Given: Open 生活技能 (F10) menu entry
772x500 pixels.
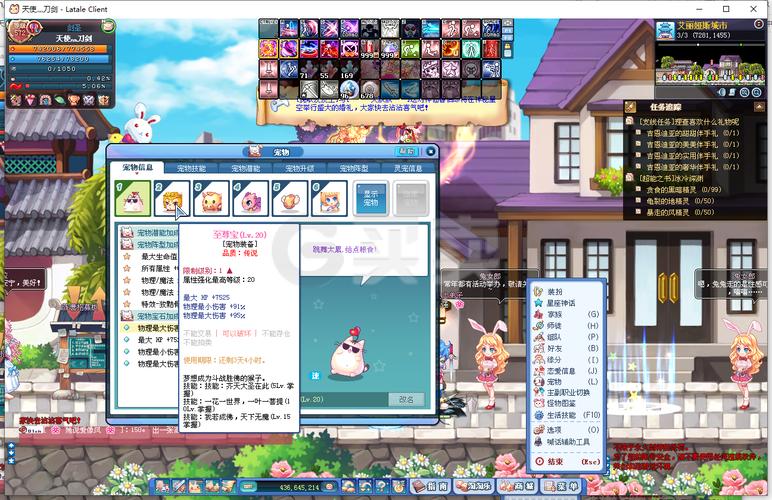Looking at the screenshot, I should pyautogui.click(x=567, y=415).
